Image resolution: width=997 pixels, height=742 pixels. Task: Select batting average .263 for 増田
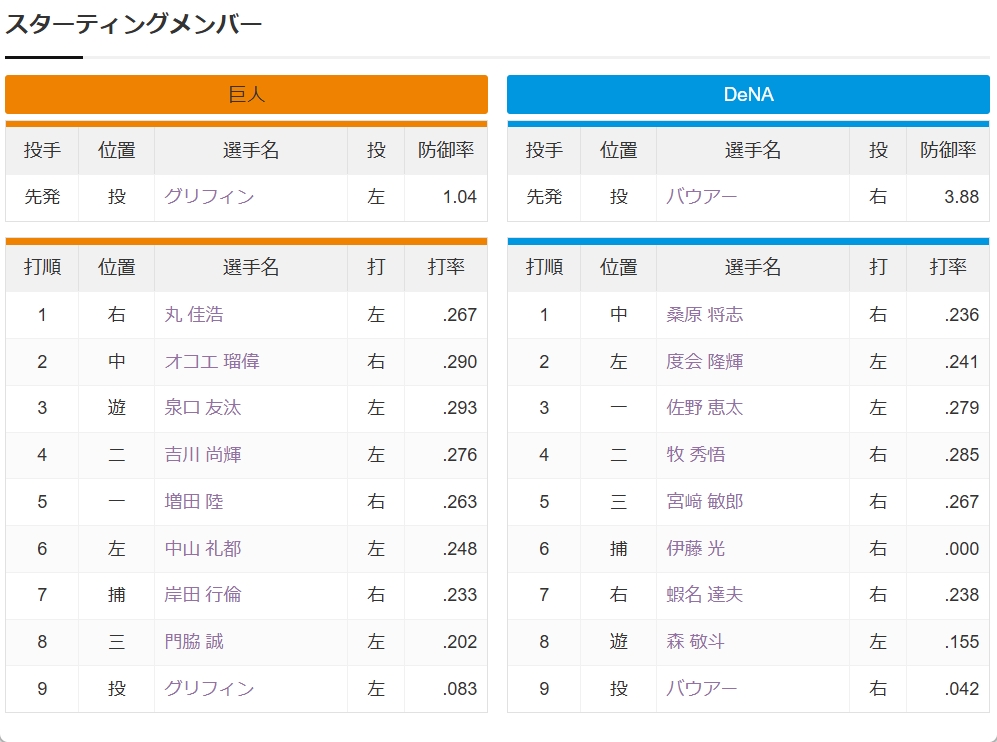[460, 502]
